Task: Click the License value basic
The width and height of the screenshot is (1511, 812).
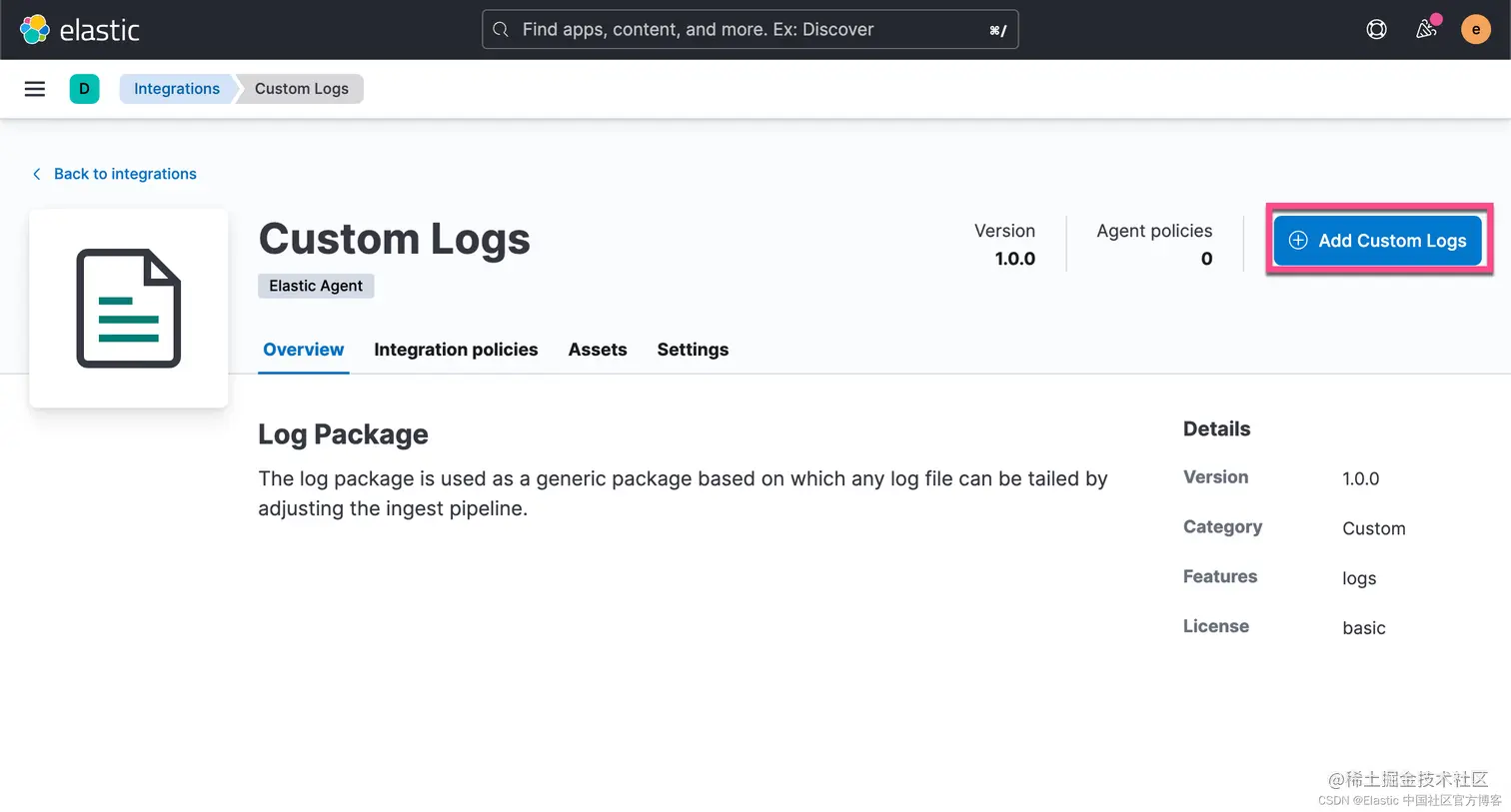Action: point(1363,628)
